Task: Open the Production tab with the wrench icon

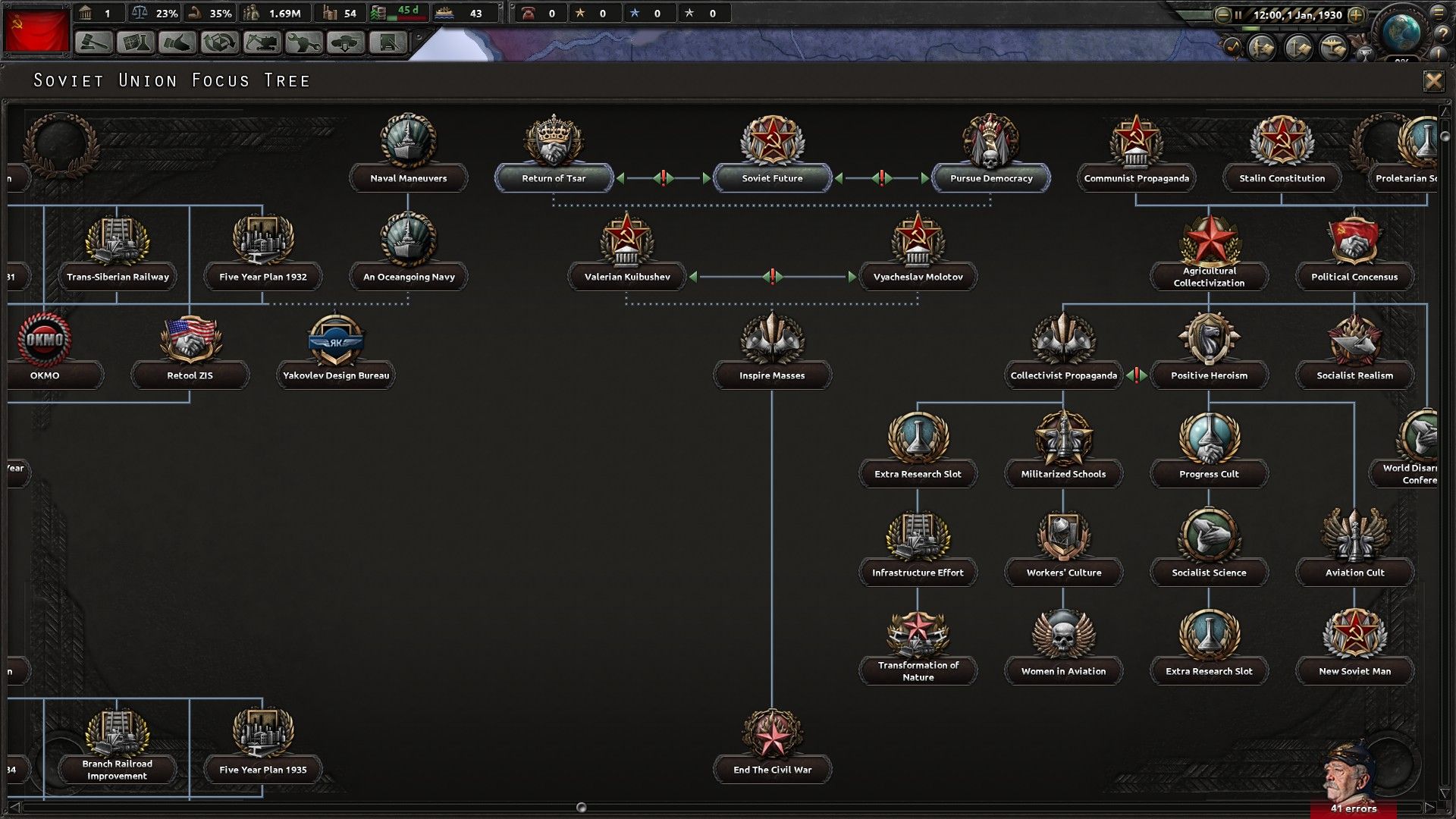Action: coord(305,43)
